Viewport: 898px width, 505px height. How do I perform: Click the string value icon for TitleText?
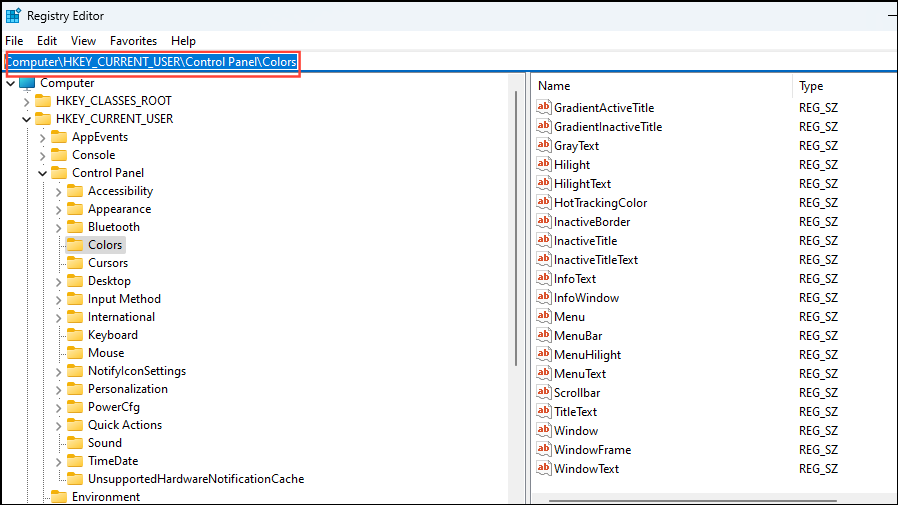pyautogui.click(x=543, y=411)
